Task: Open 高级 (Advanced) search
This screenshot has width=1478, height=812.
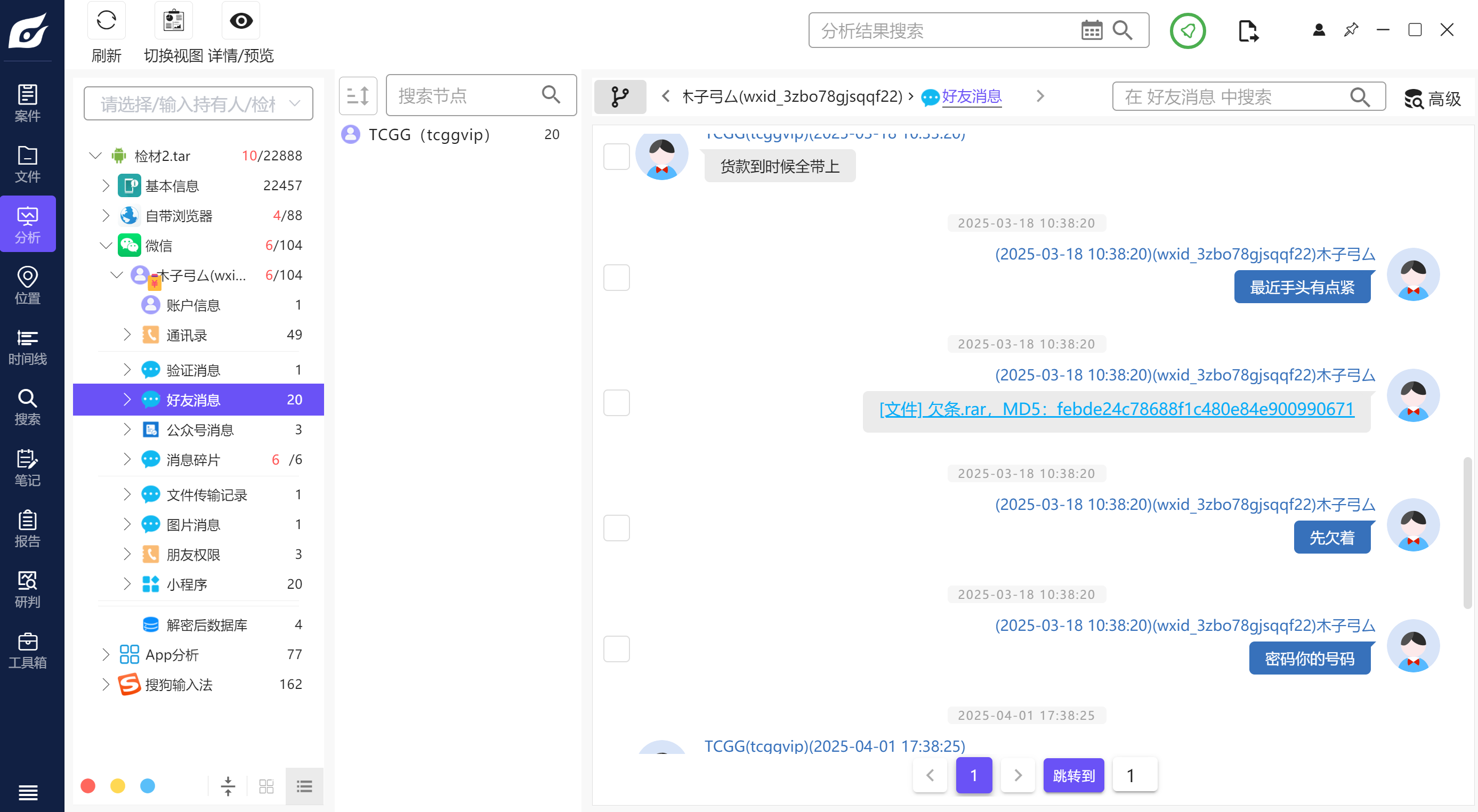Action: 1432,99
